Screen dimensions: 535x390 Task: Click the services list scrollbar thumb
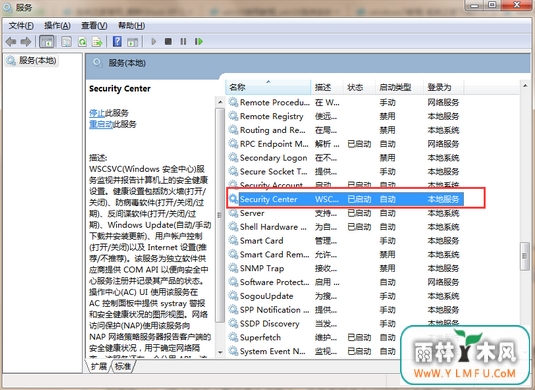click(x=525, y=256)
